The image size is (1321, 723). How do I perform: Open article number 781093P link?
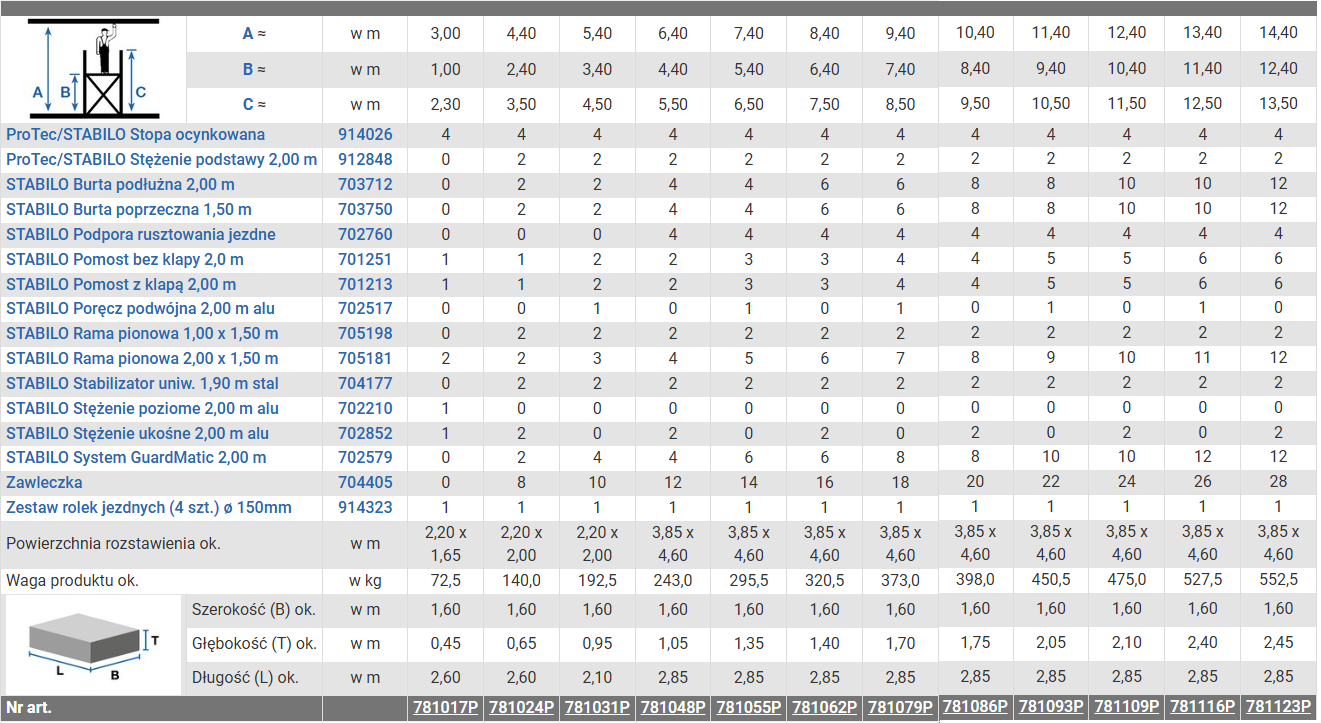(1051, 707)
